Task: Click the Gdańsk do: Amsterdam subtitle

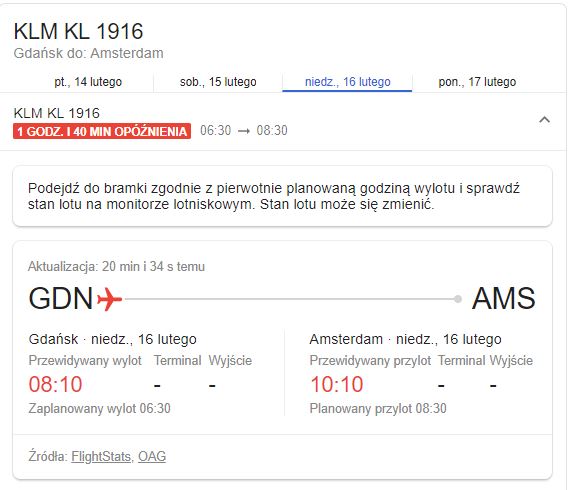Action: pos(88,53)
